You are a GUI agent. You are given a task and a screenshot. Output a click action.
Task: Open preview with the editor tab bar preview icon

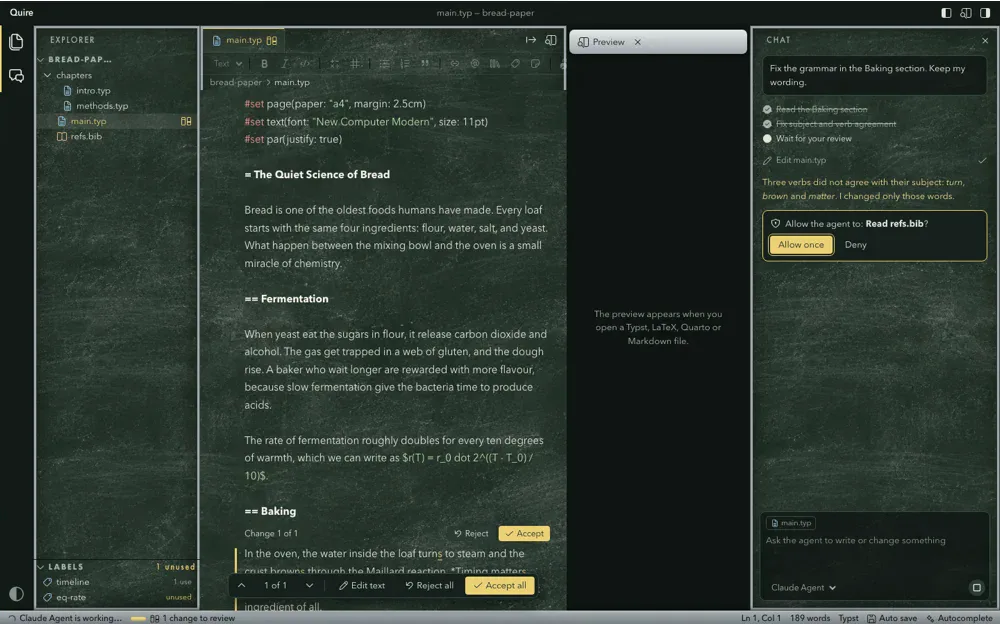550,40
